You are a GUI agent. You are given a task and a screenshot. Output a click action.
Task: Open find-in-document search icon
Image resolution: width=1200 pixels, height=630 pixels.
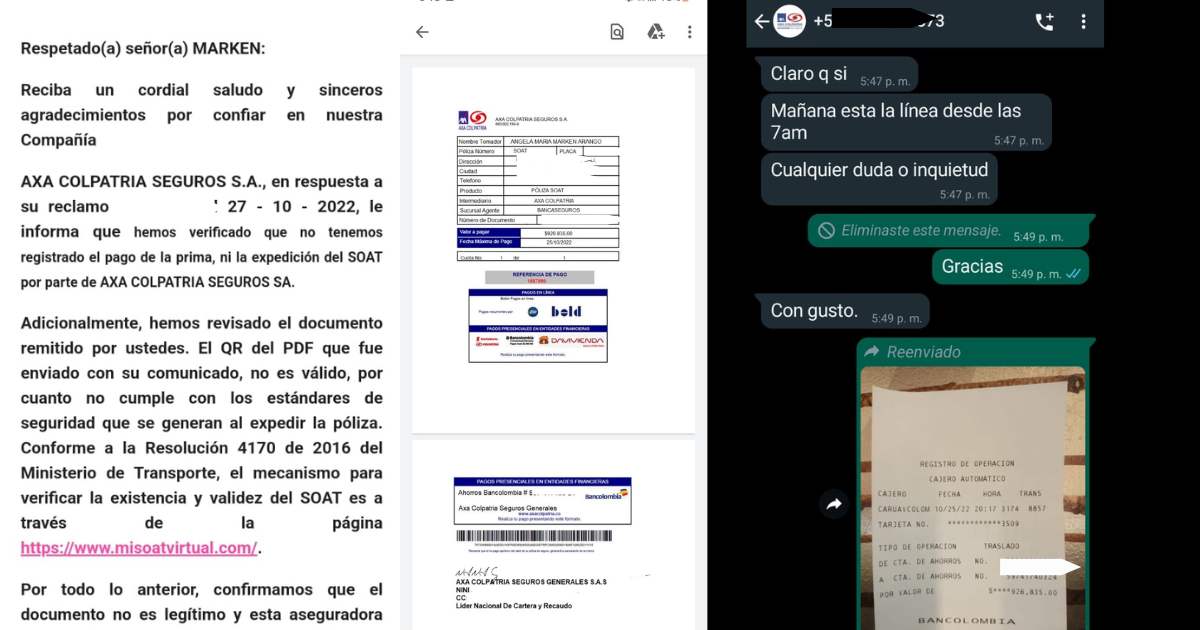pyautogui.click(x=617, y=32)
